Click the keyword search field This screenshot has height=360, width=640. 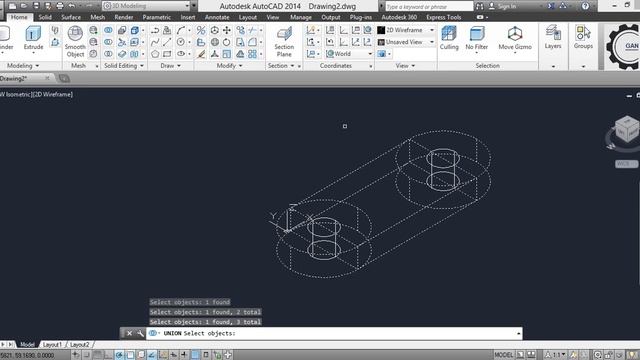coord(429,7)
